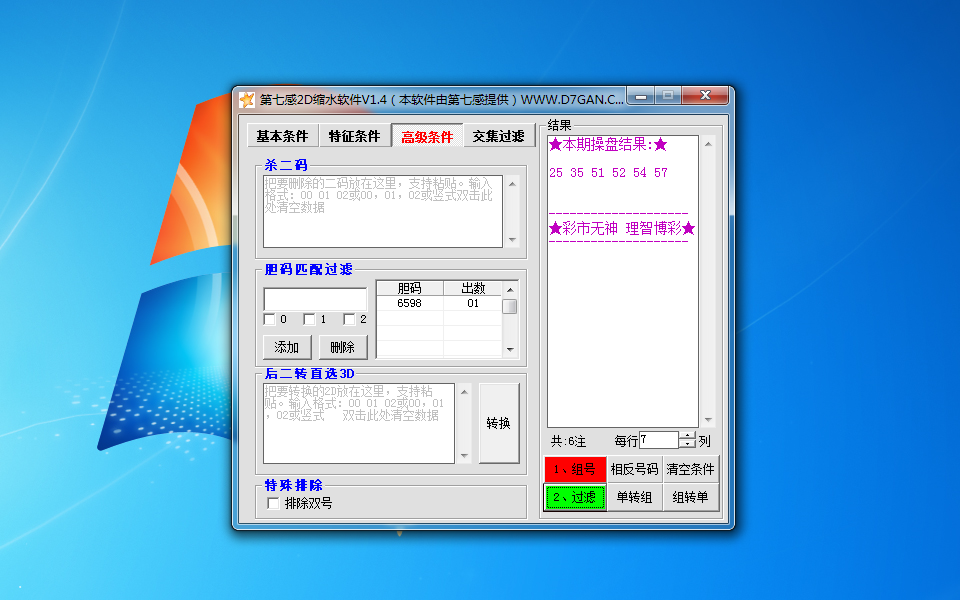Click the green 2、过滤 button
The height and width of the screenshot is (600, 960).
coord(574,497)
